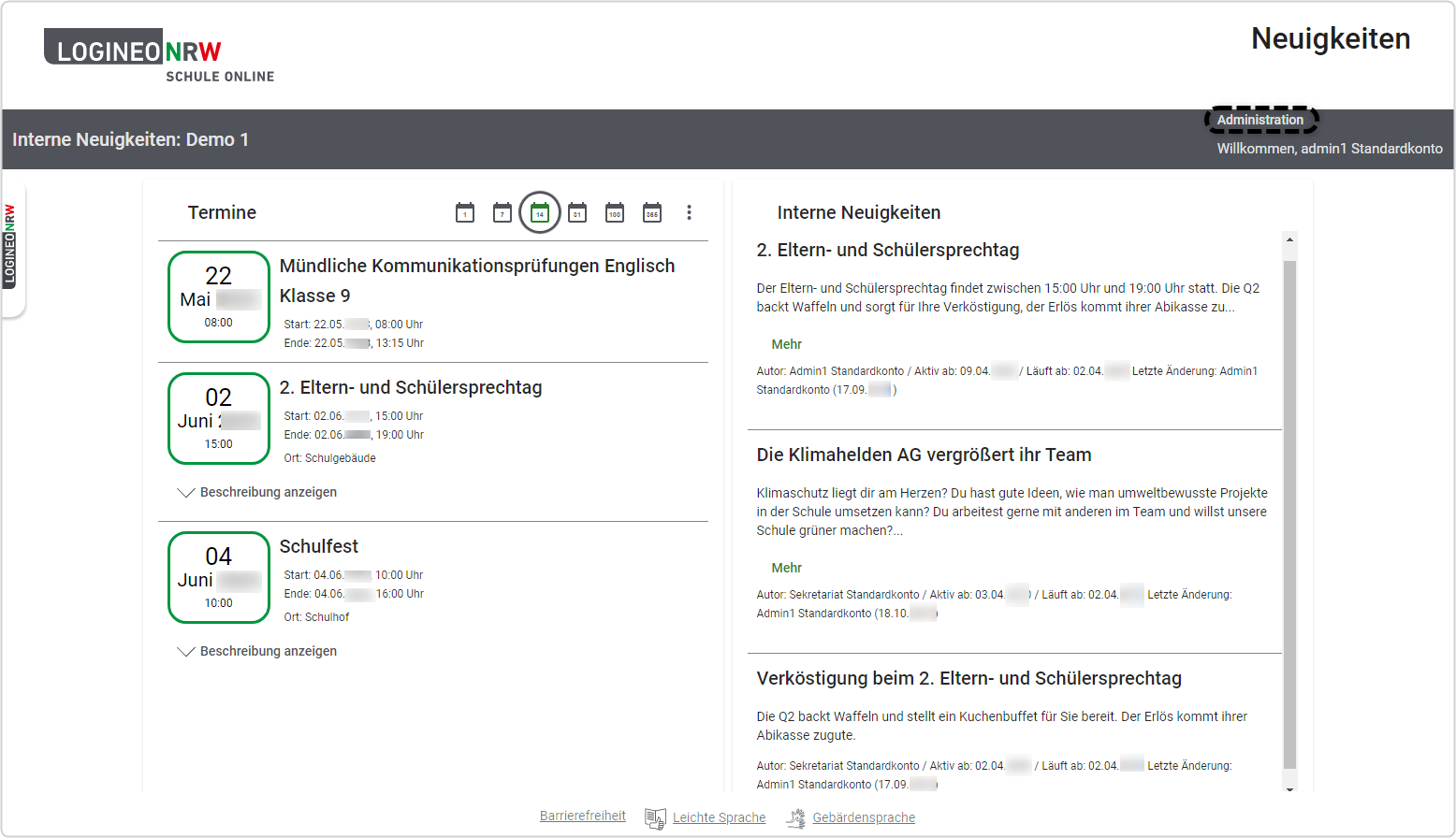1456x838 pixels.
Task: Click Ort: Schulhof text
Action: [x=316, y=617]
